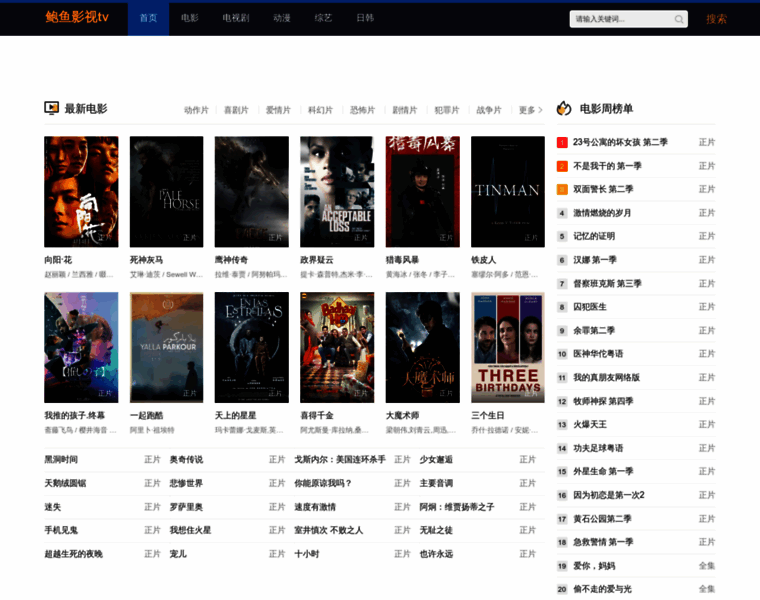This screenshot has height=600, width=760.
Task: Open 超越生死的夜晚 list entry
Action: (x=73, y=554)
